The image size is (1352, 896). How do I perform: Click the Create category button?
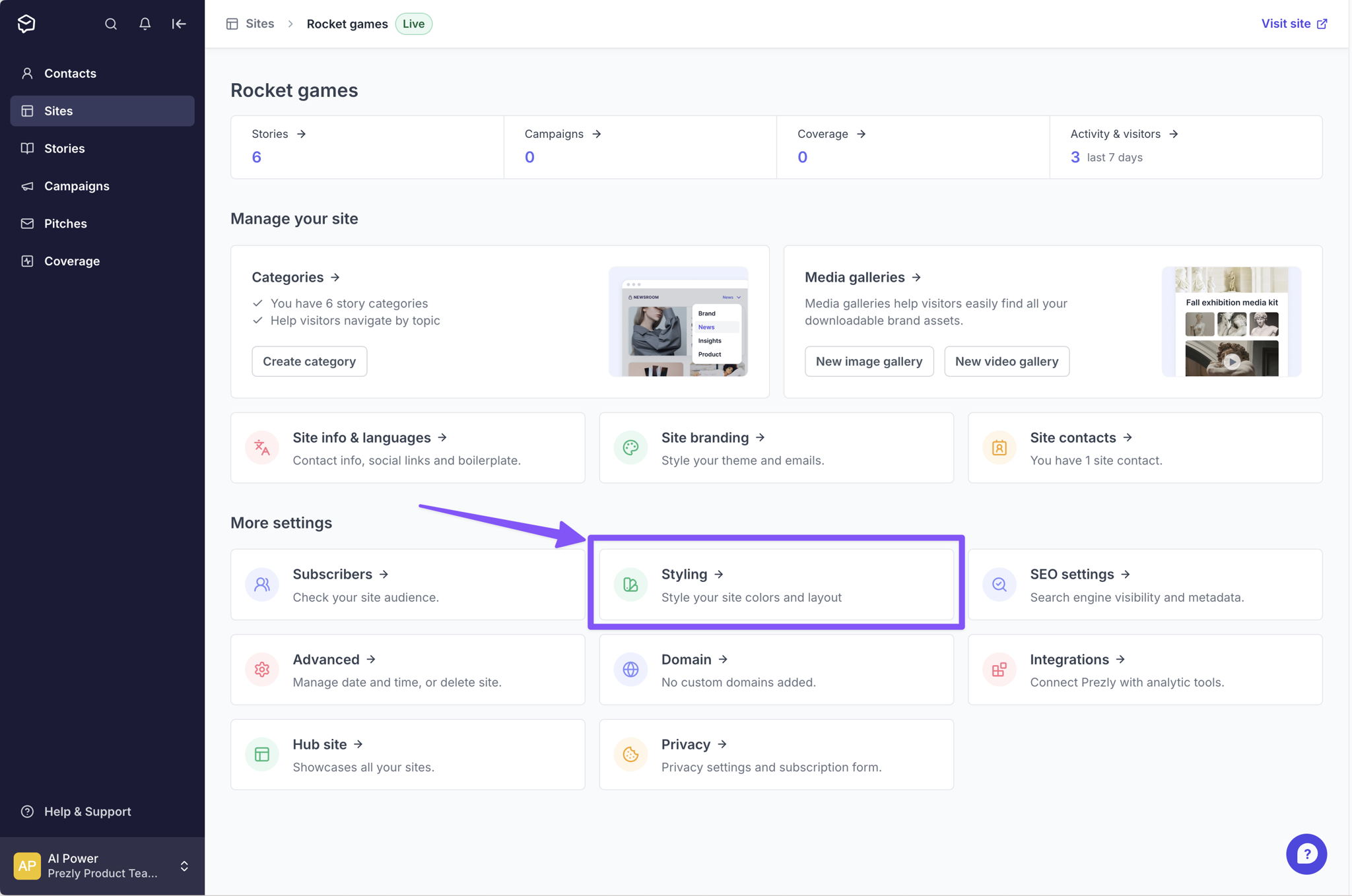tap(309, 362)
